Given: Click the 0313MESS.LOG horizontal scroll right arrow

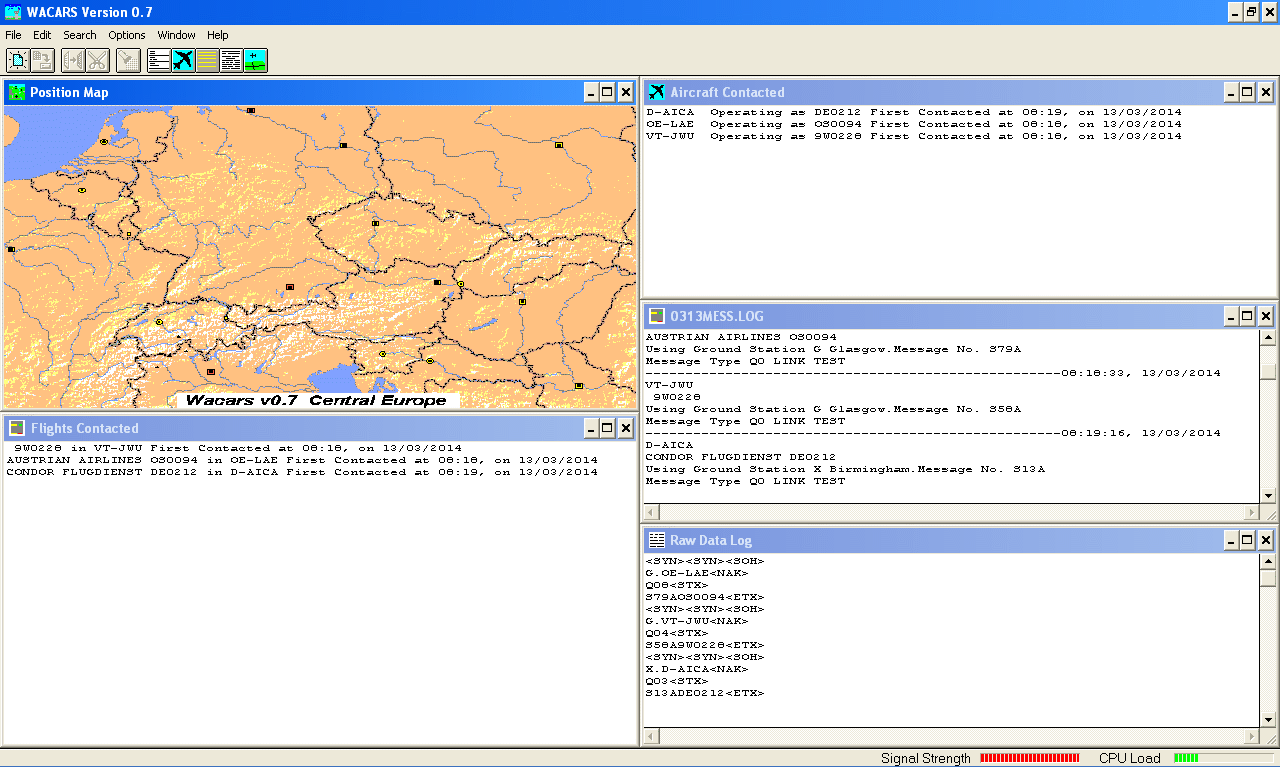Looking at the screenshot, I should (x=1251, y=512).
